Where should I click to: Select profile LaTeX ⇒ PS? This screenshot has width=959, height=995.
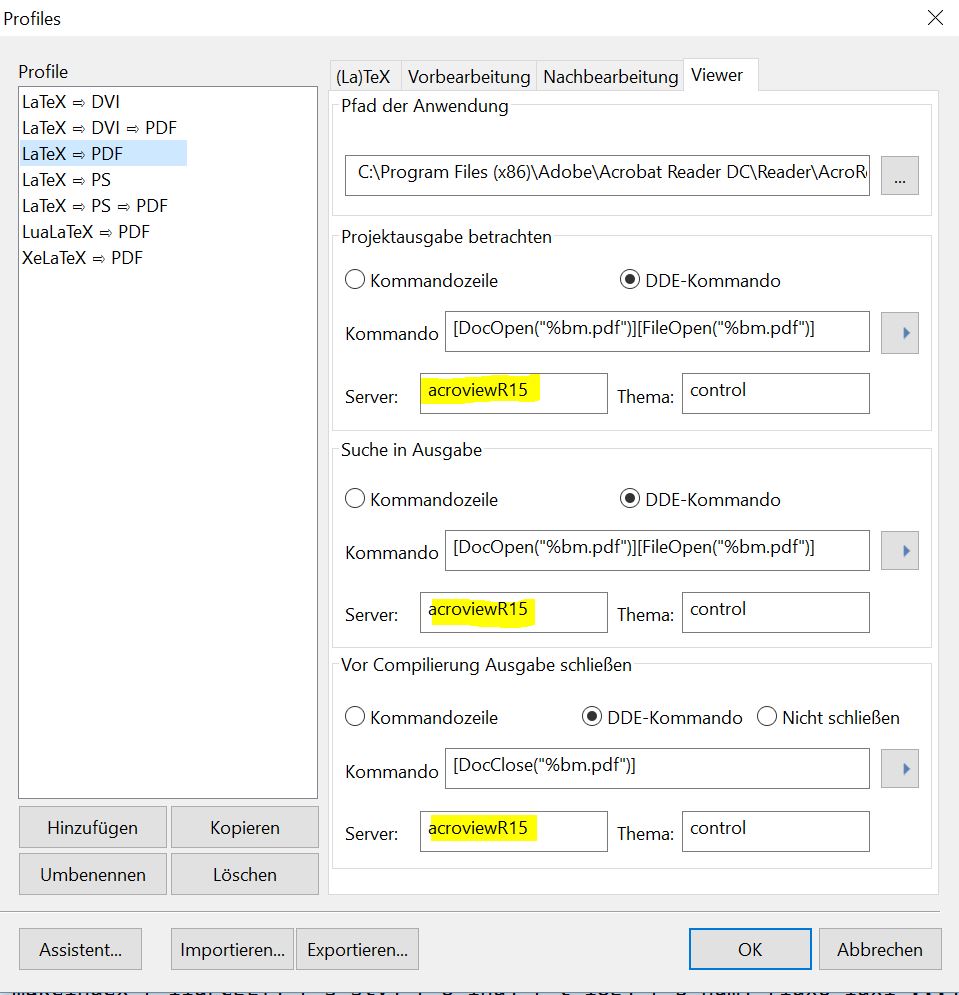[66, 180]
